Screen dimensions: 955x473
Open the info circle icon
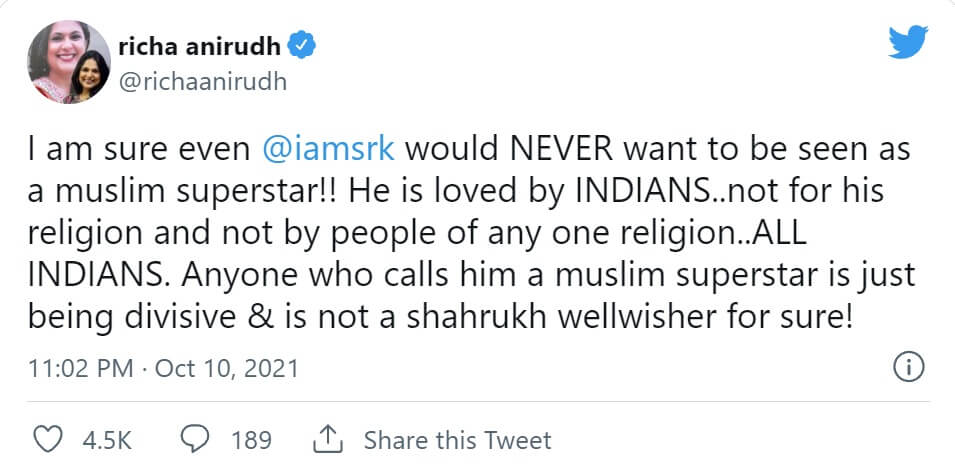coord(906,367)
